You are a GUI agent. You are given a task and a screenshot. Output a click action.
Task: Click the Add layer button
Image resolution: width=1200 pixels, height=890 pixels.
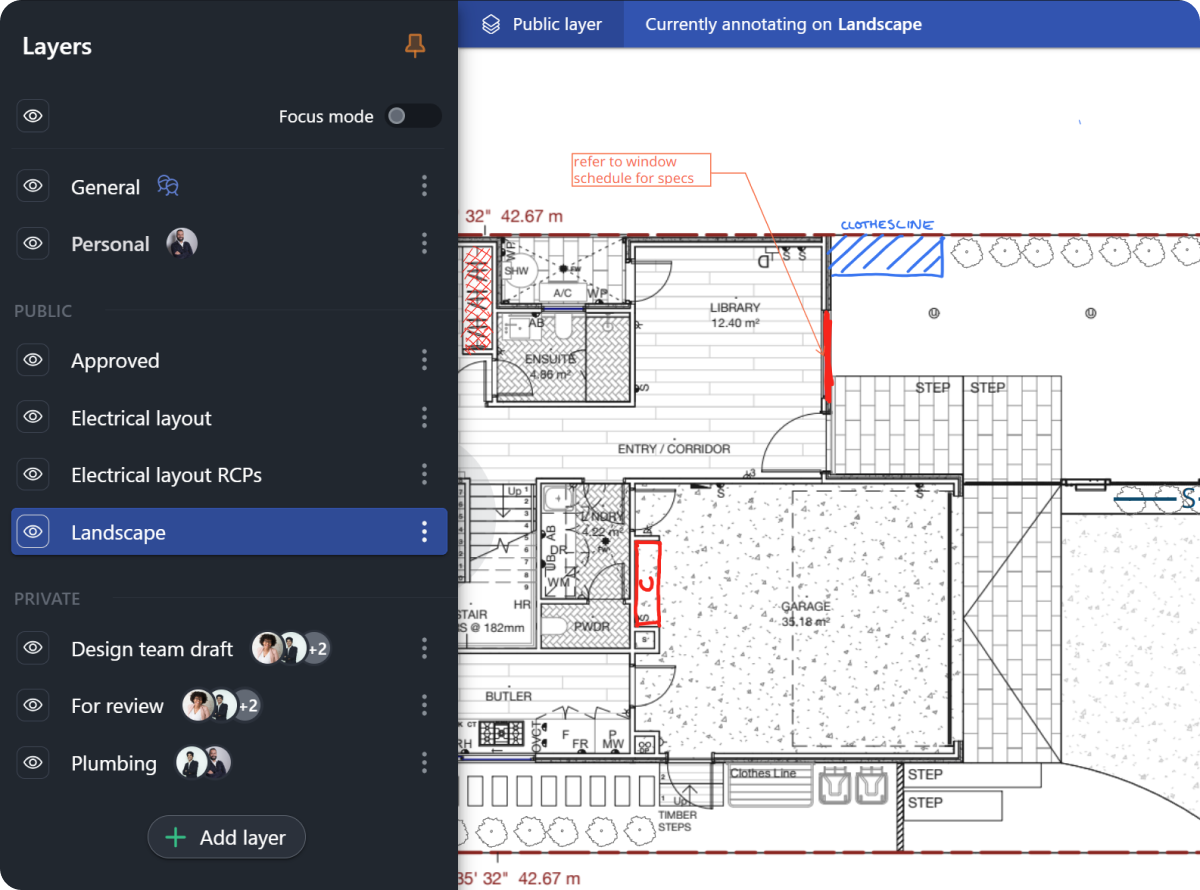pos(226,837)
